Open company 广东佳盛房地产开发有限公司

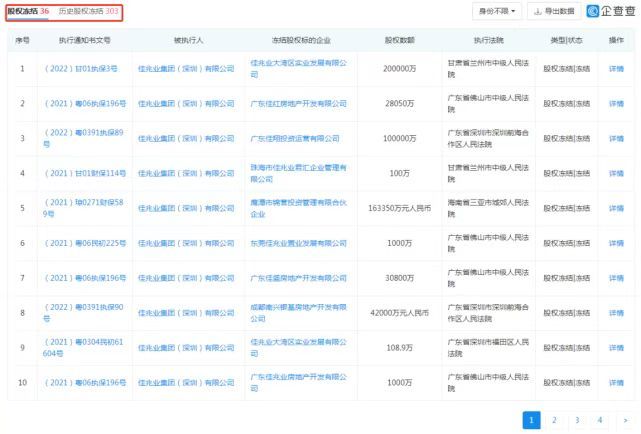(298, 278)
